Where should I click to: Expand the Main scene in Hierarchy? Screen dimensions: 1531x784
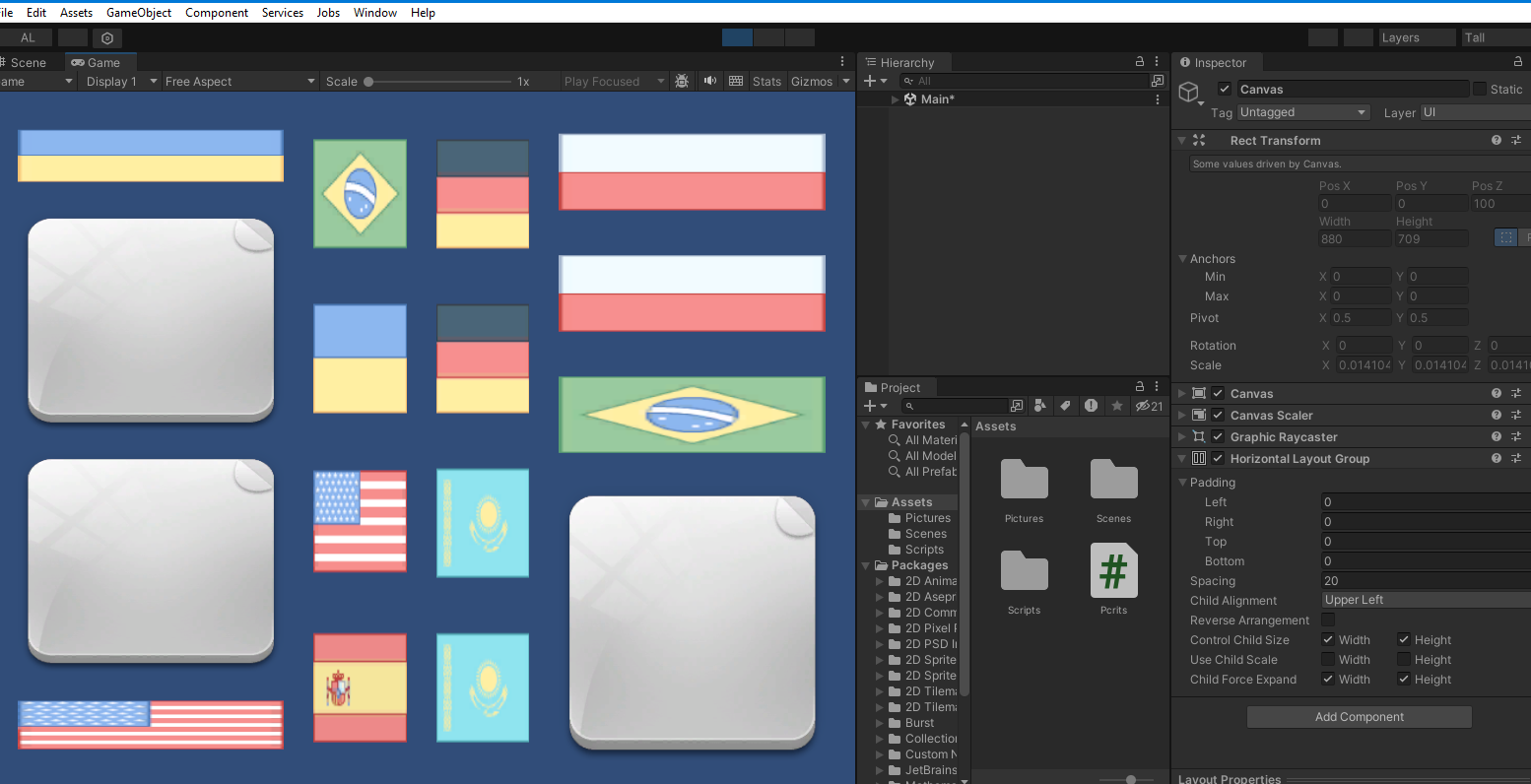pyautogui.click(x=895, y=99)
